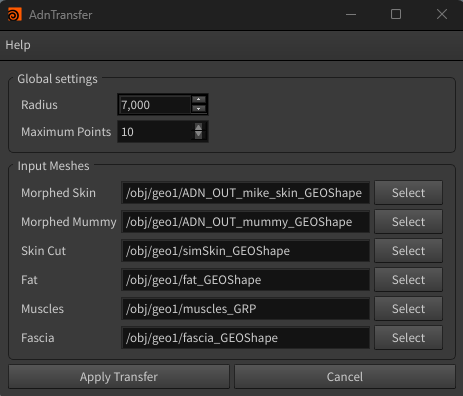Screen dimensions: 463x396
Task: Click the Morphed Mummy label
Action: coord(69,222)
